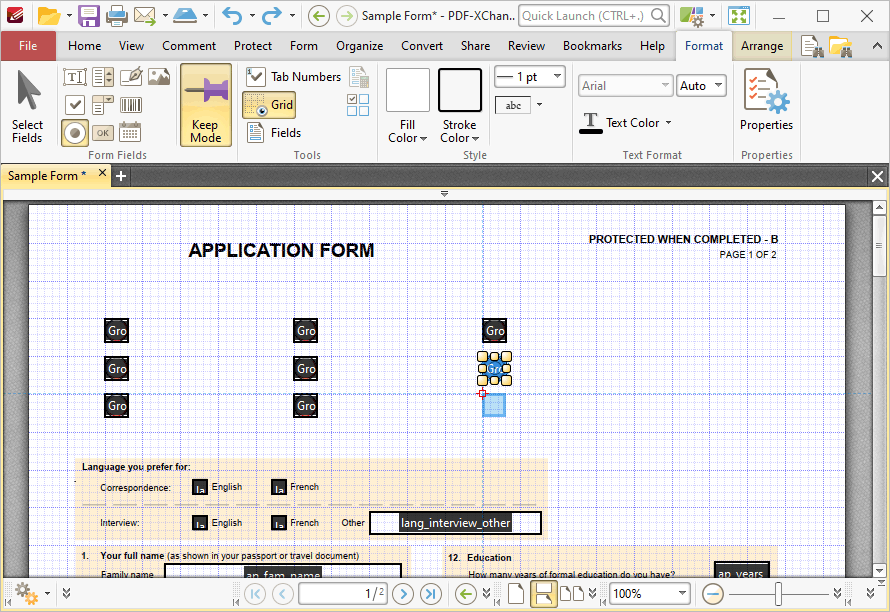Pick the Digital Signature field tool
Viewport: 890px width, 612px height.
coord(131,77)
